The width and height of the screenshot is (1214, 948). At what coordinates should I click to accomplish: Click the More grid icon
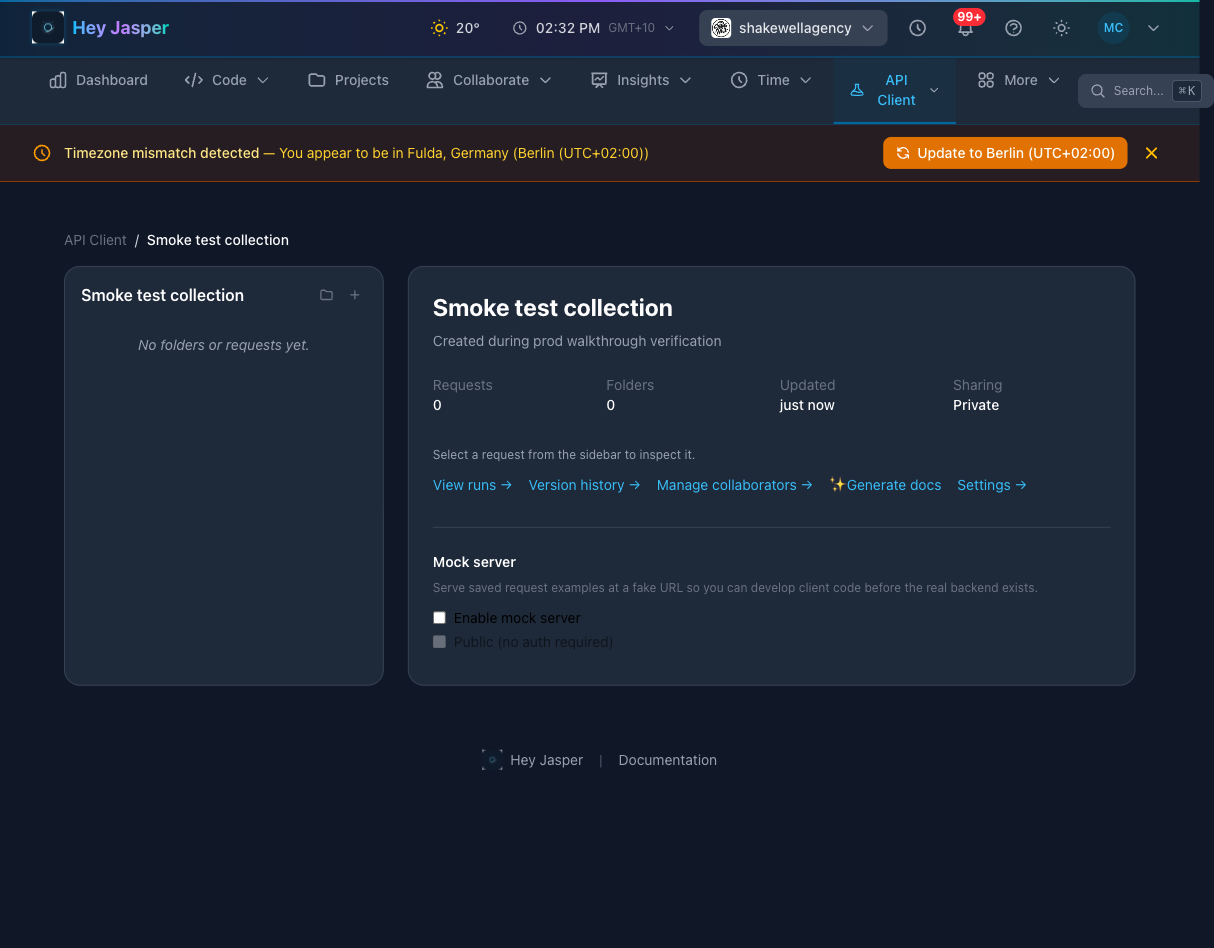tap(986, 80)
